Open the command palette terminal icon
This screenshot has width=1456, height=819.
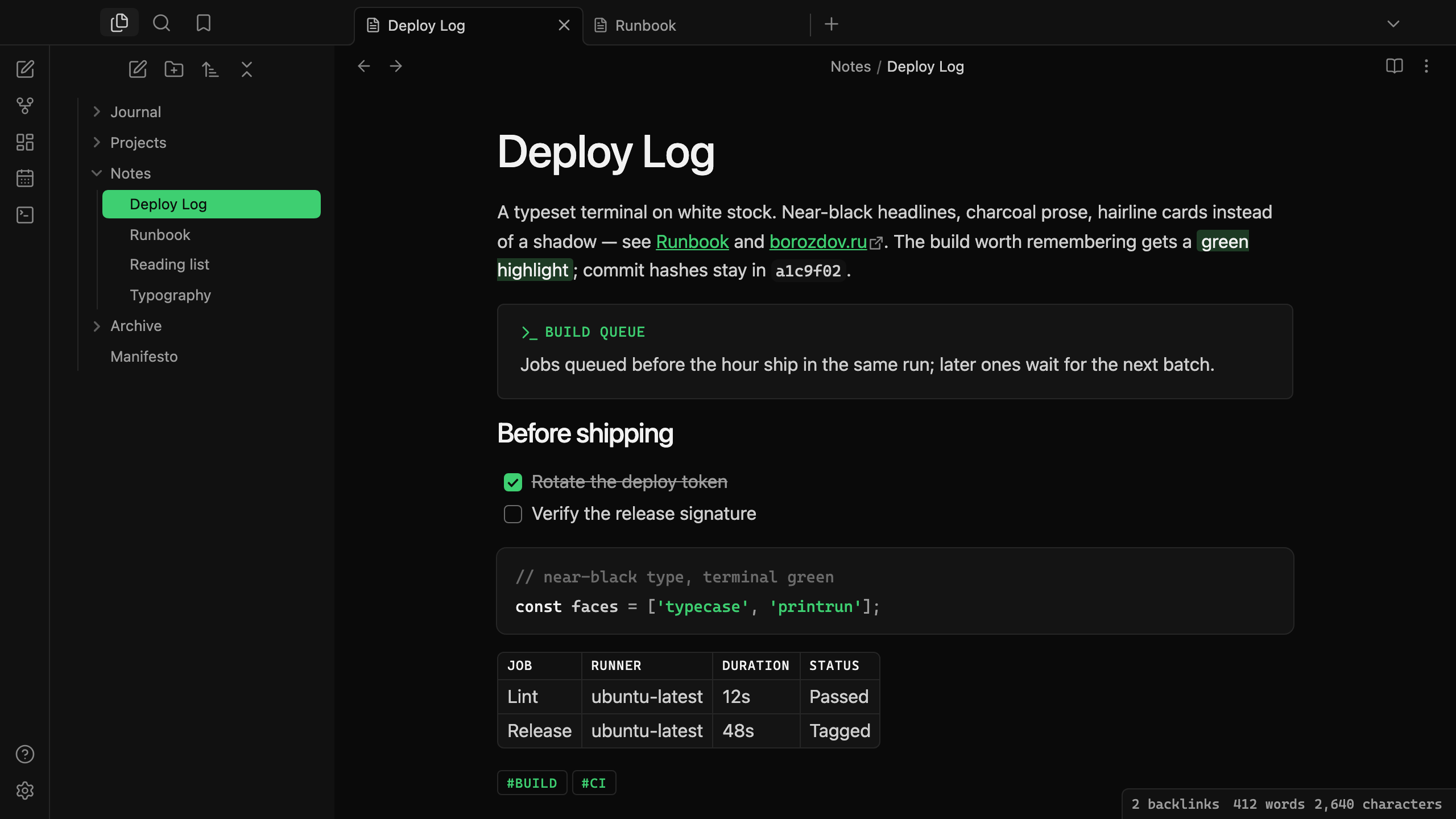pos(25,215)
